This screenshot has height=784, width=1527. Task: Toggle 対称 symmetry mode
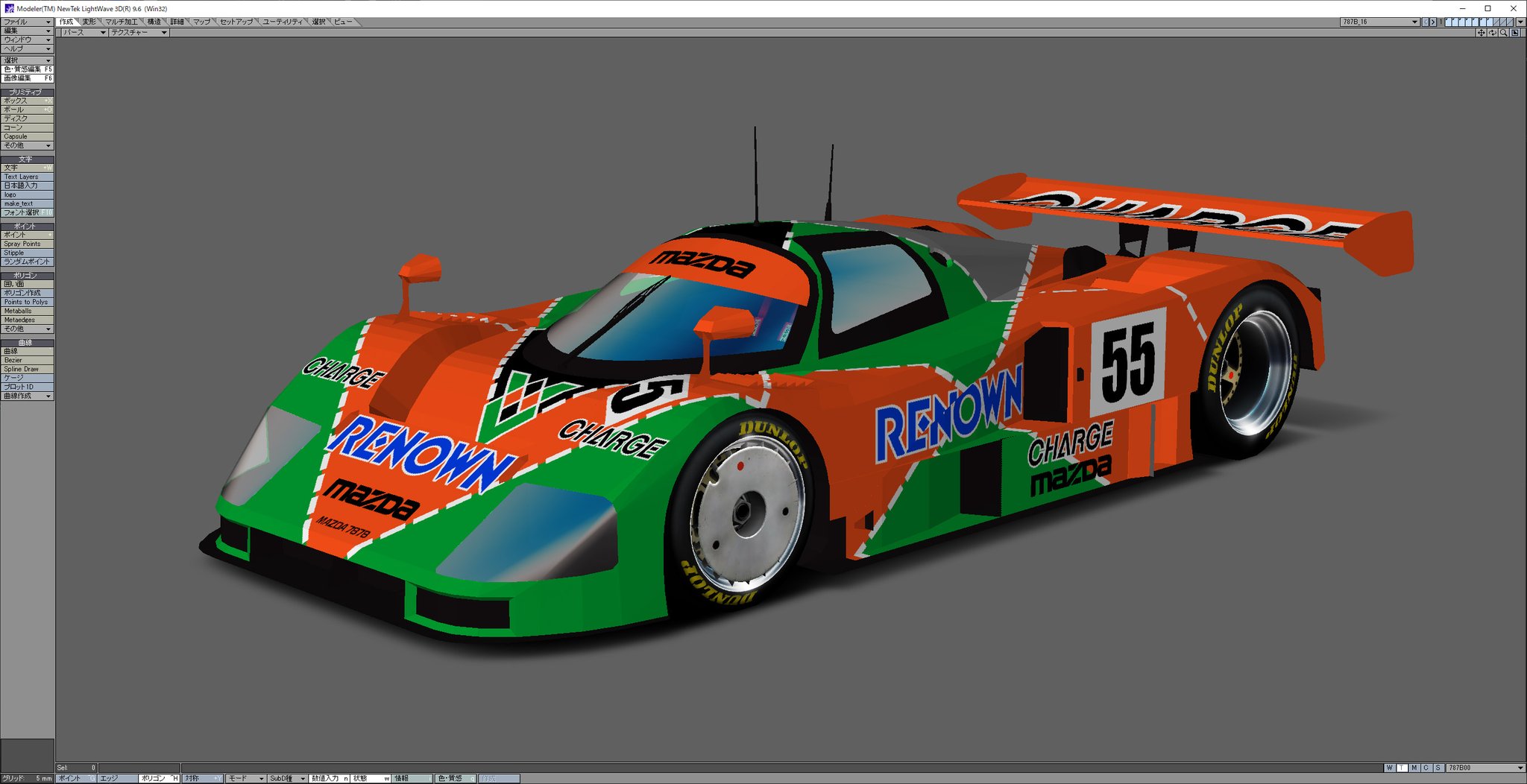click(202, 779)
